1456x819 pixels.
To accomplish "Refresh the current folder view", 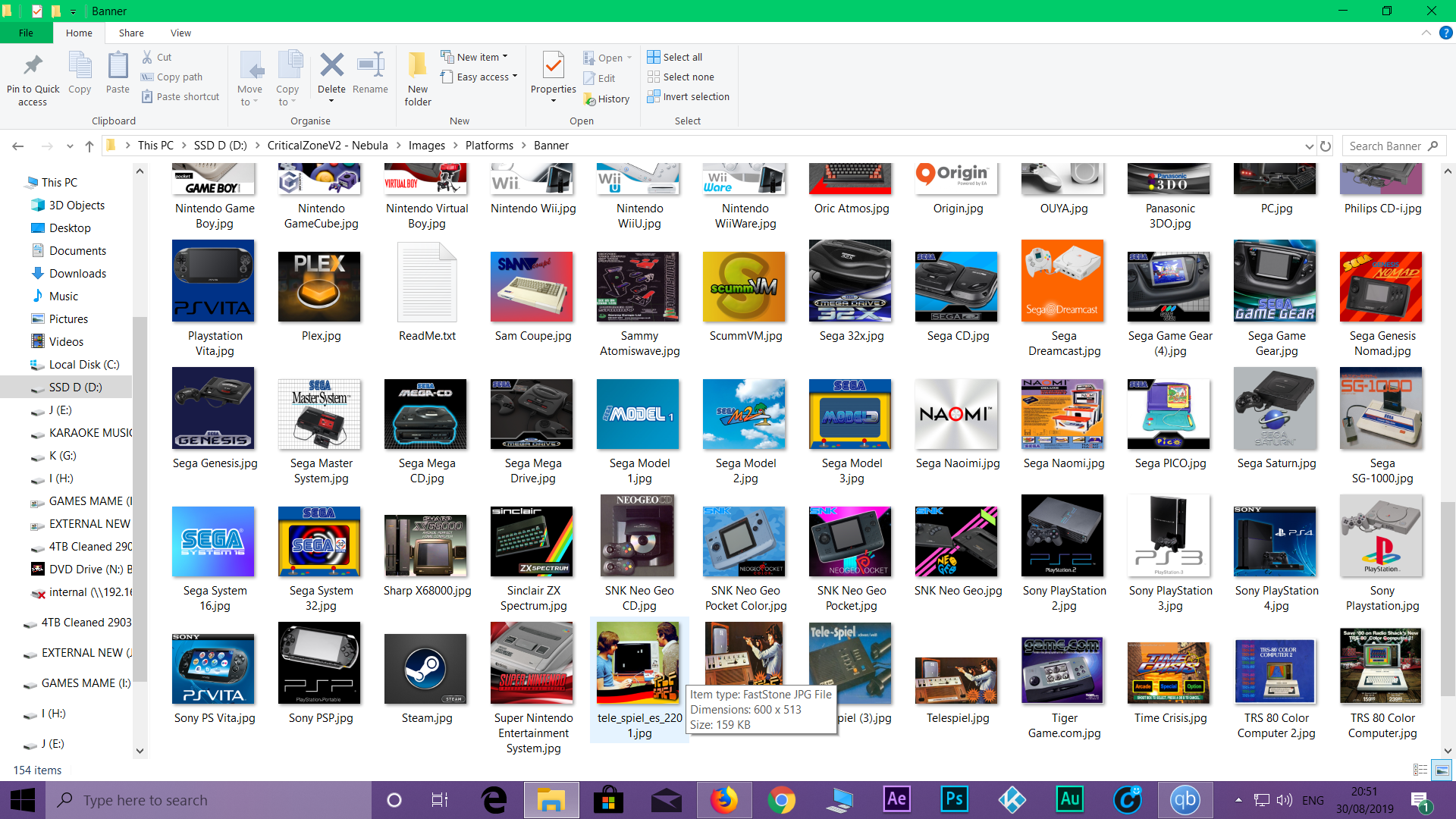I will click(x=1326, y=146).
